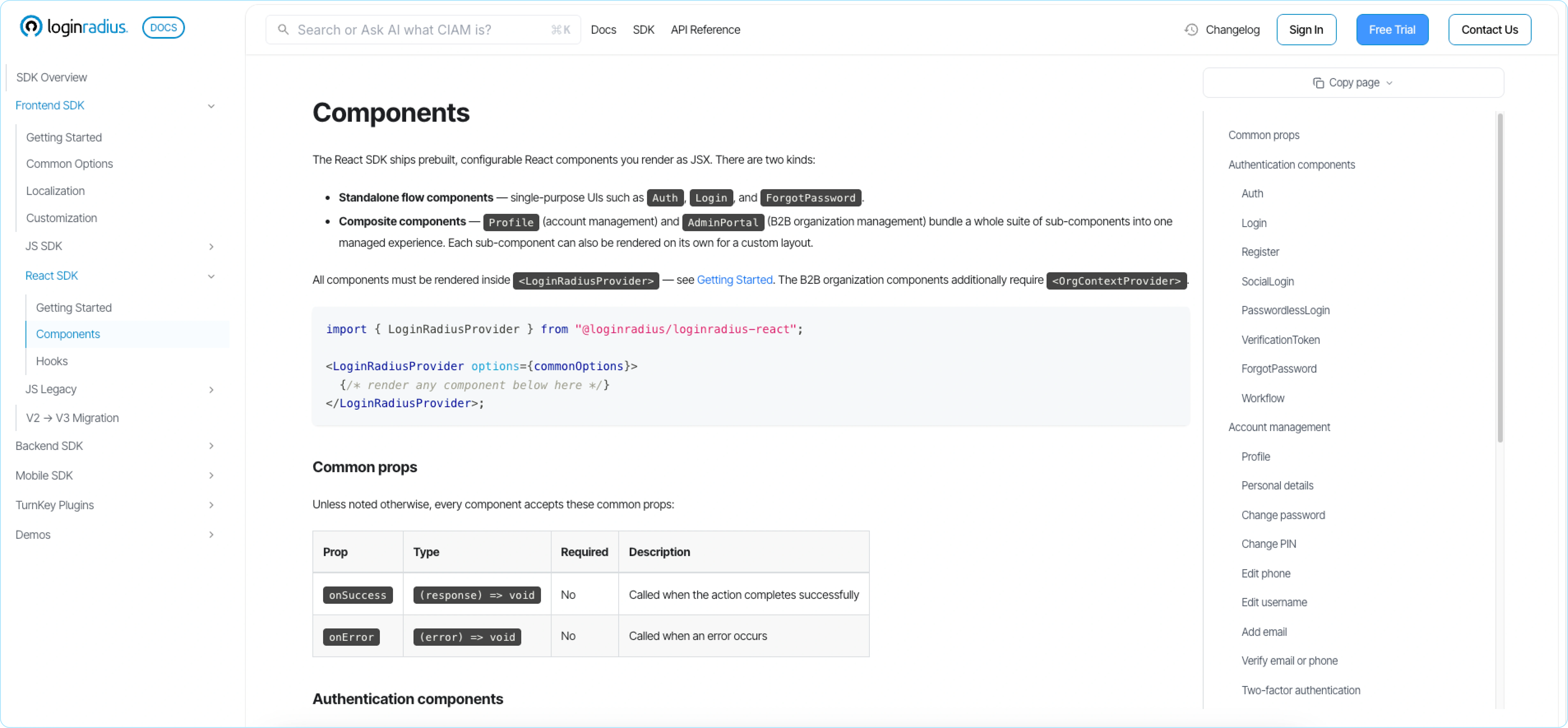Jump to Login in page contents
Viewport: 1568px width, 728px height.
(x=1254, y=224)
